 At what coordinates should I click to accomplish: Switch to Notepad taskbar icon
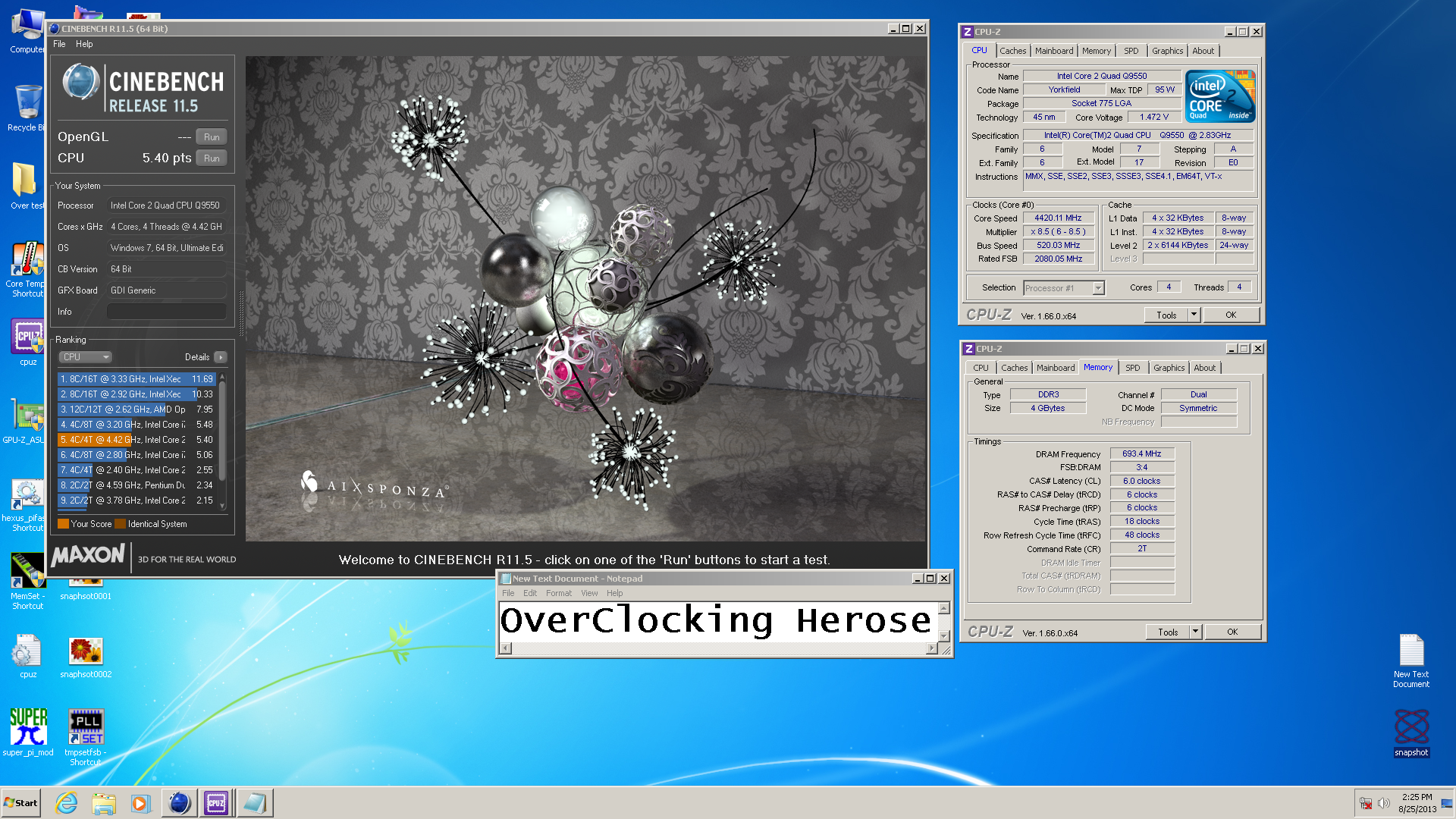[255, 803]
